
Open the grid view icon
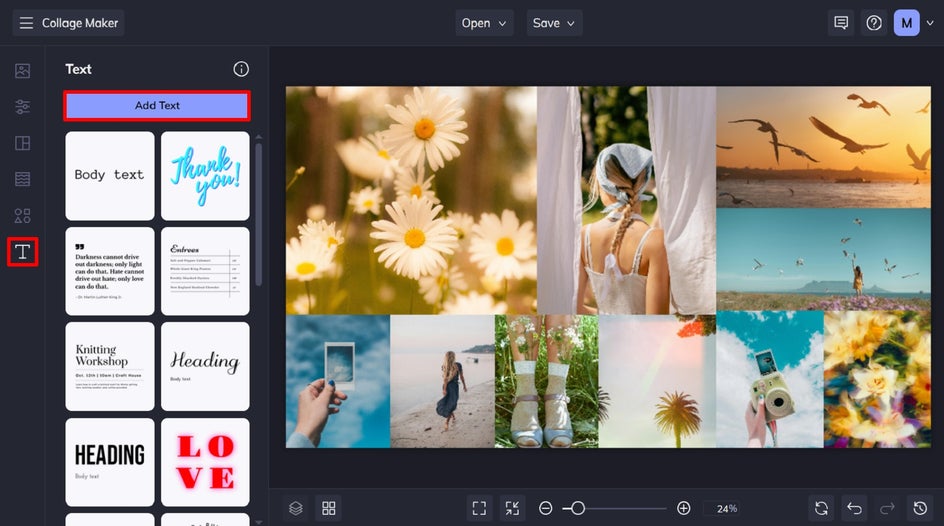click(329, 509)
